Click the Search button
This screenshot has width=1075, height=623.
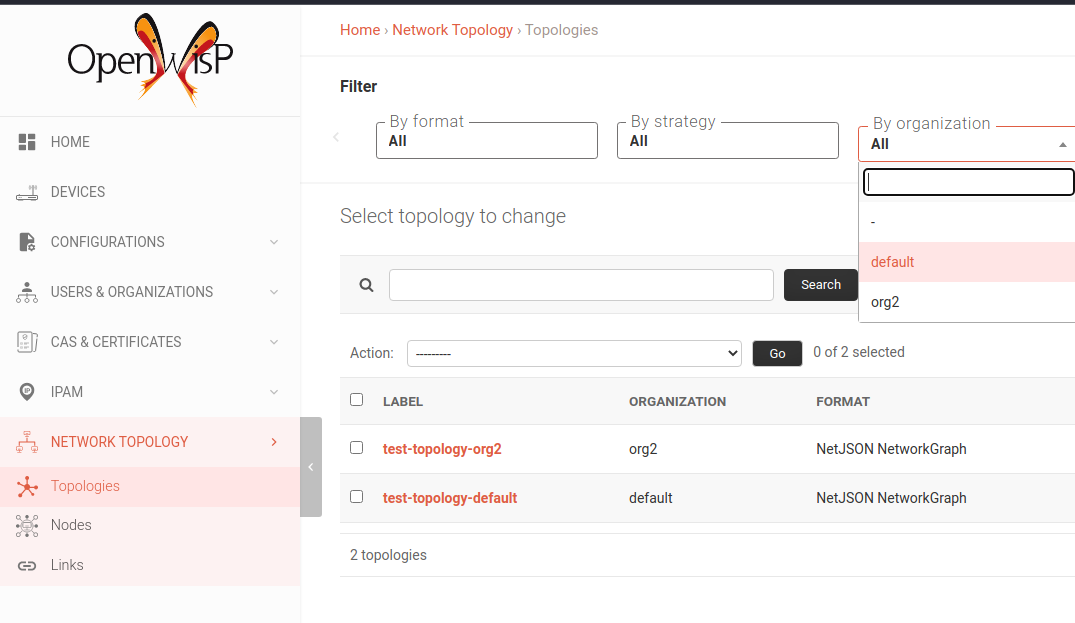820,284
